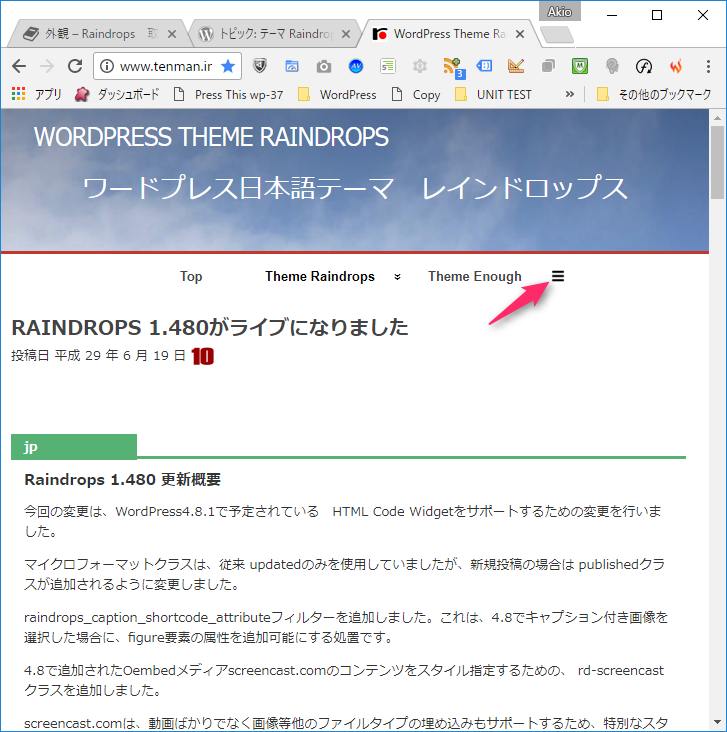Image resolution: width=727 pixels, height=732 pixels.
Task: Close the WordPress Theme Raindrops tab
Action: pyautogui.click(x=520, y=34)
